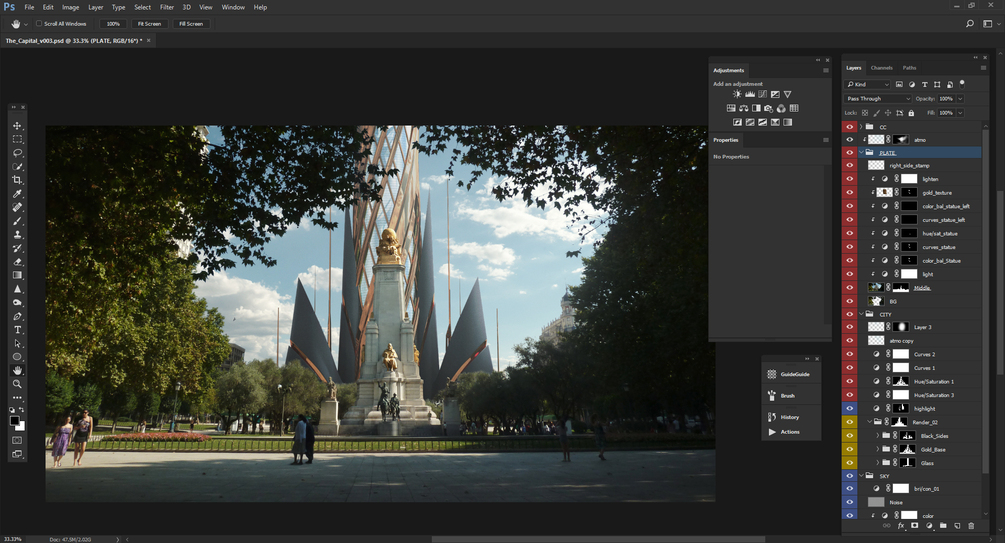Viewport: 1005px width, 543px height.
Task: Toggle visibility of PLATE group
Action: (x=849, y=153)
